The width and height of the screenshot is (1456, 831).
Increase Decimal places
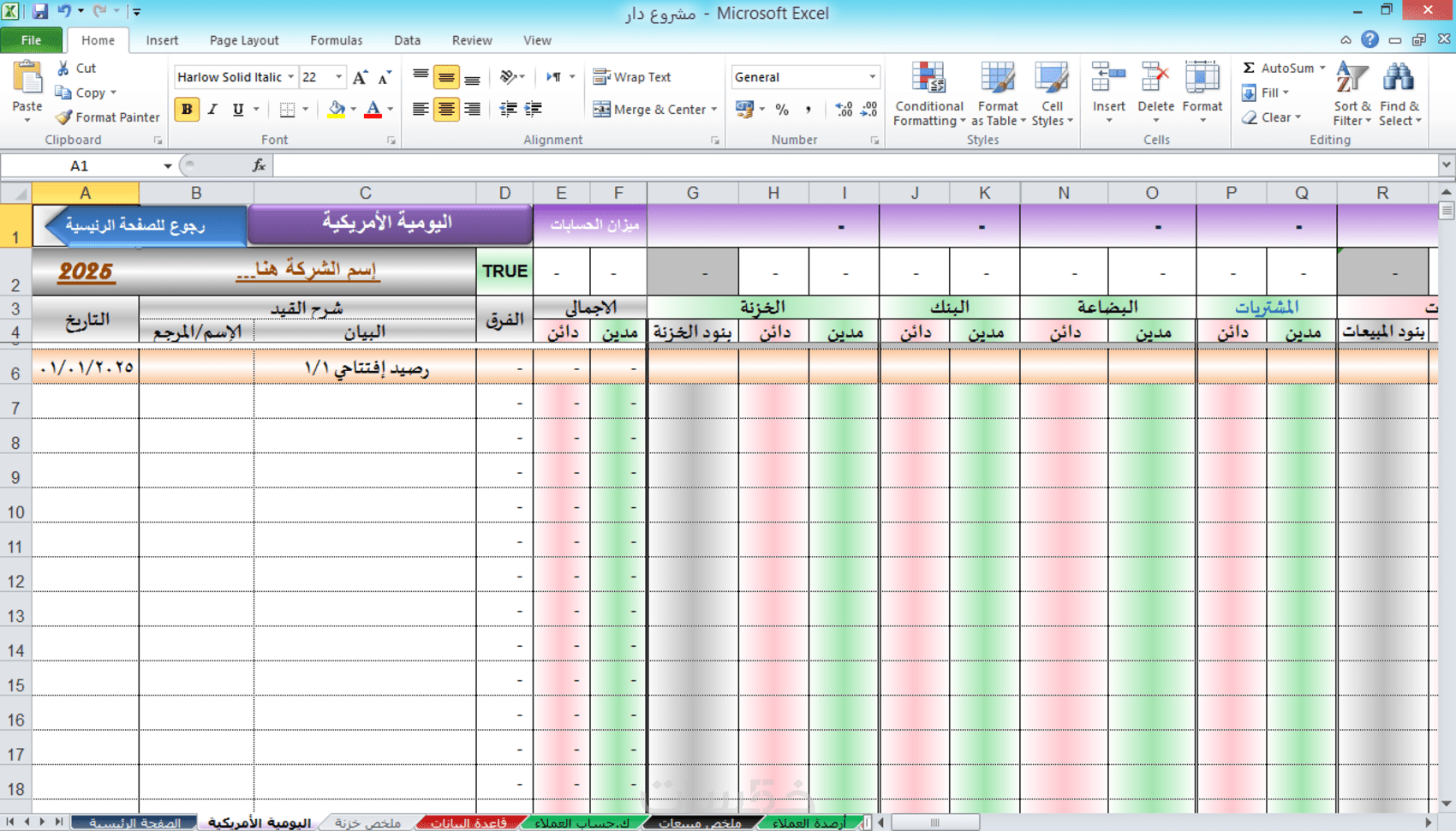tap(844, 110)
